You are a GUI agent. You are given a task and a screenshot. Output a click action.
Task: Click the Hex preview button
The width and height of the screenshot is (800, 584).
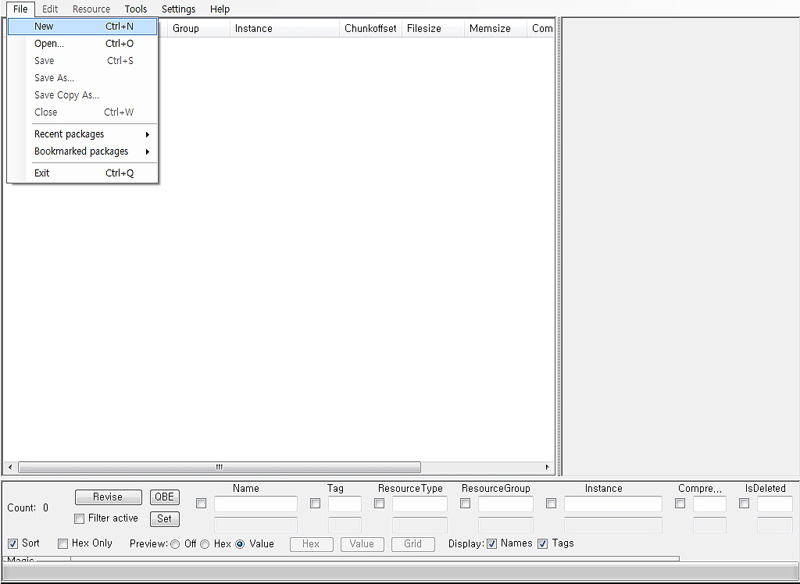[311, 544]
